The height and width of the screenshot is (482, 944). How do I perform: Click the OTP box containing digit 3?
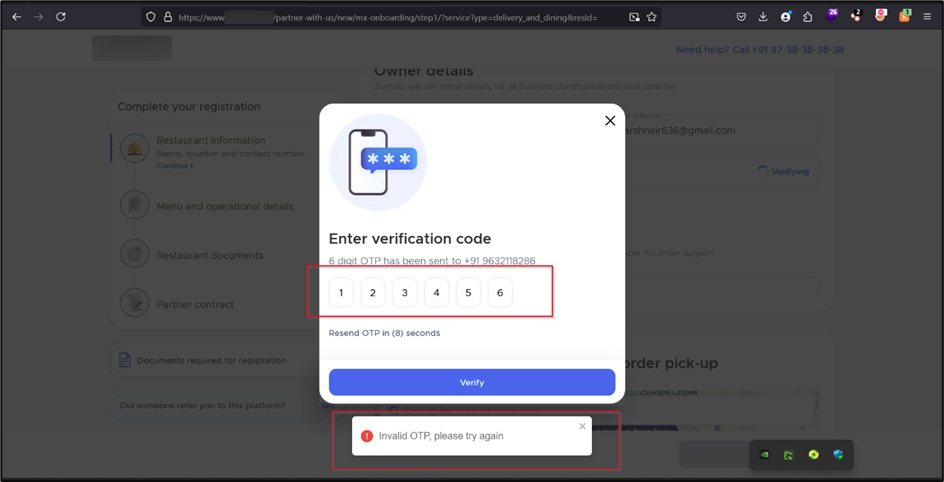[404, 293]
